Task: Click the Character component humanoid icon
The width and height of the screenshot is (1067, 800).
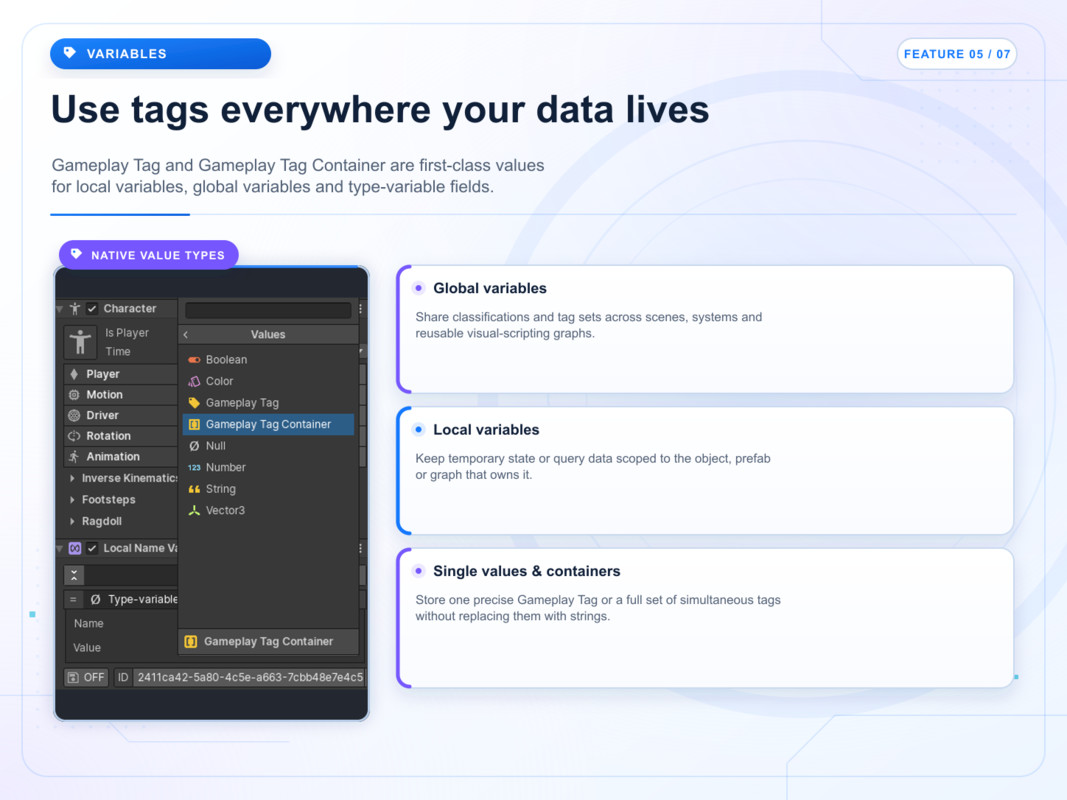Action: tap(75, 309)
